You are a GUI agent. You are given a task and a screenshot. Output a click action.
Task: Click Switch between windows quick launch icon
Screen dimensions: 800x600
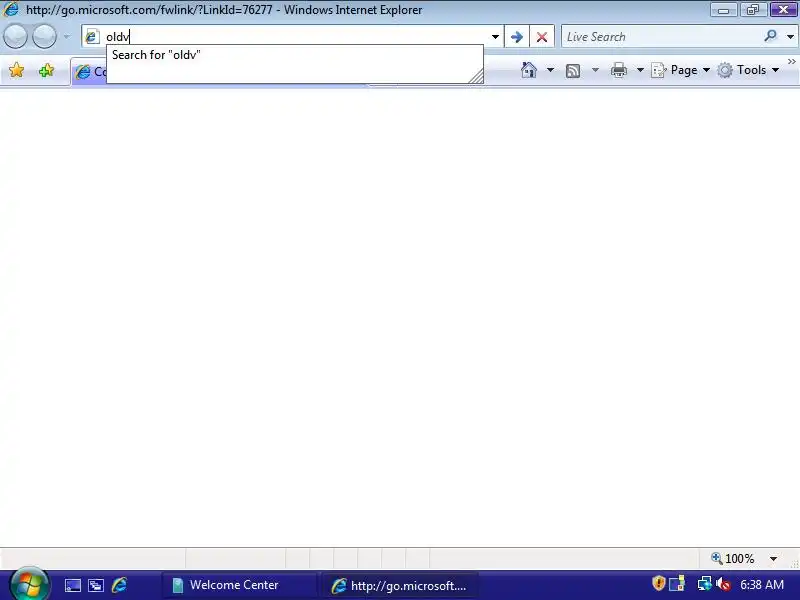(96, 585)
